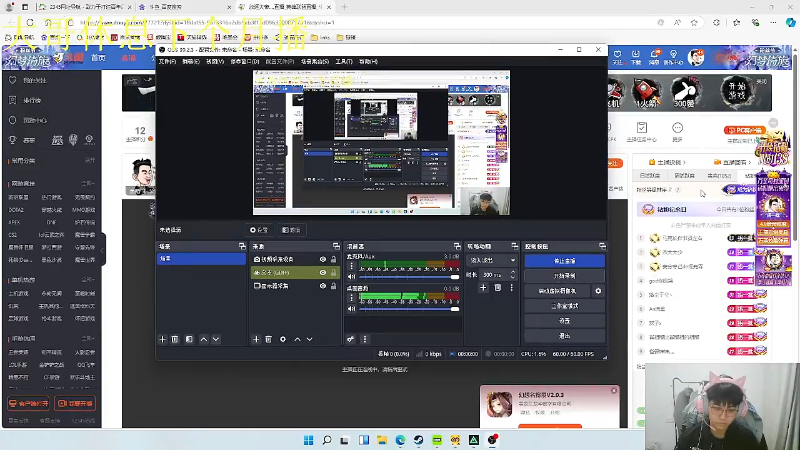Open Edit menu in OBS
Viewport: 800px width, 450px height.
click(x=191, y=61)
